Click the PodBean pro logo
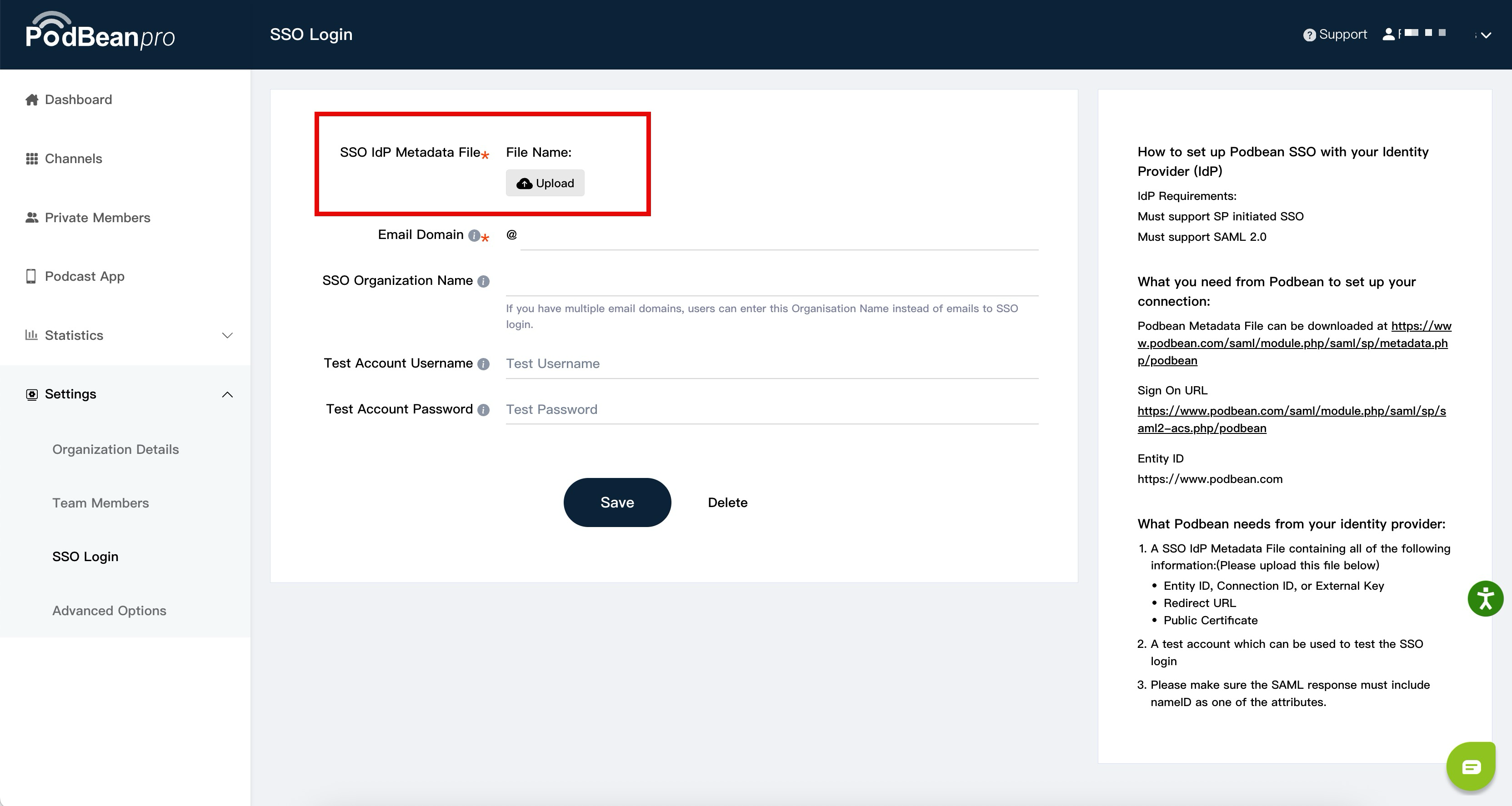1512x806 pixels. pyautogui.click(x=100, y=30)
